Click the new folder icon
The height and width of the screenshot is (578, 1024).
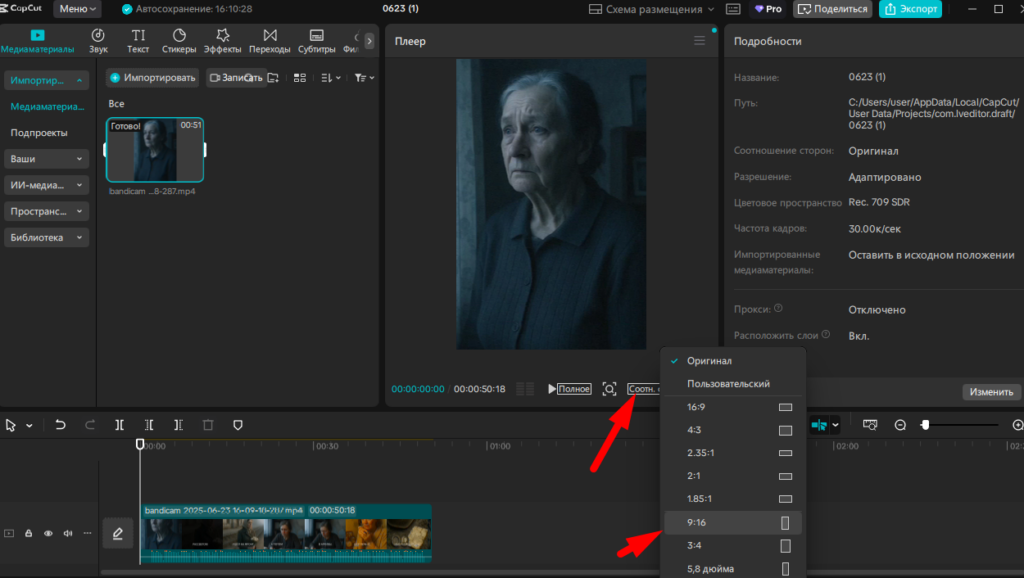[273, 78]
